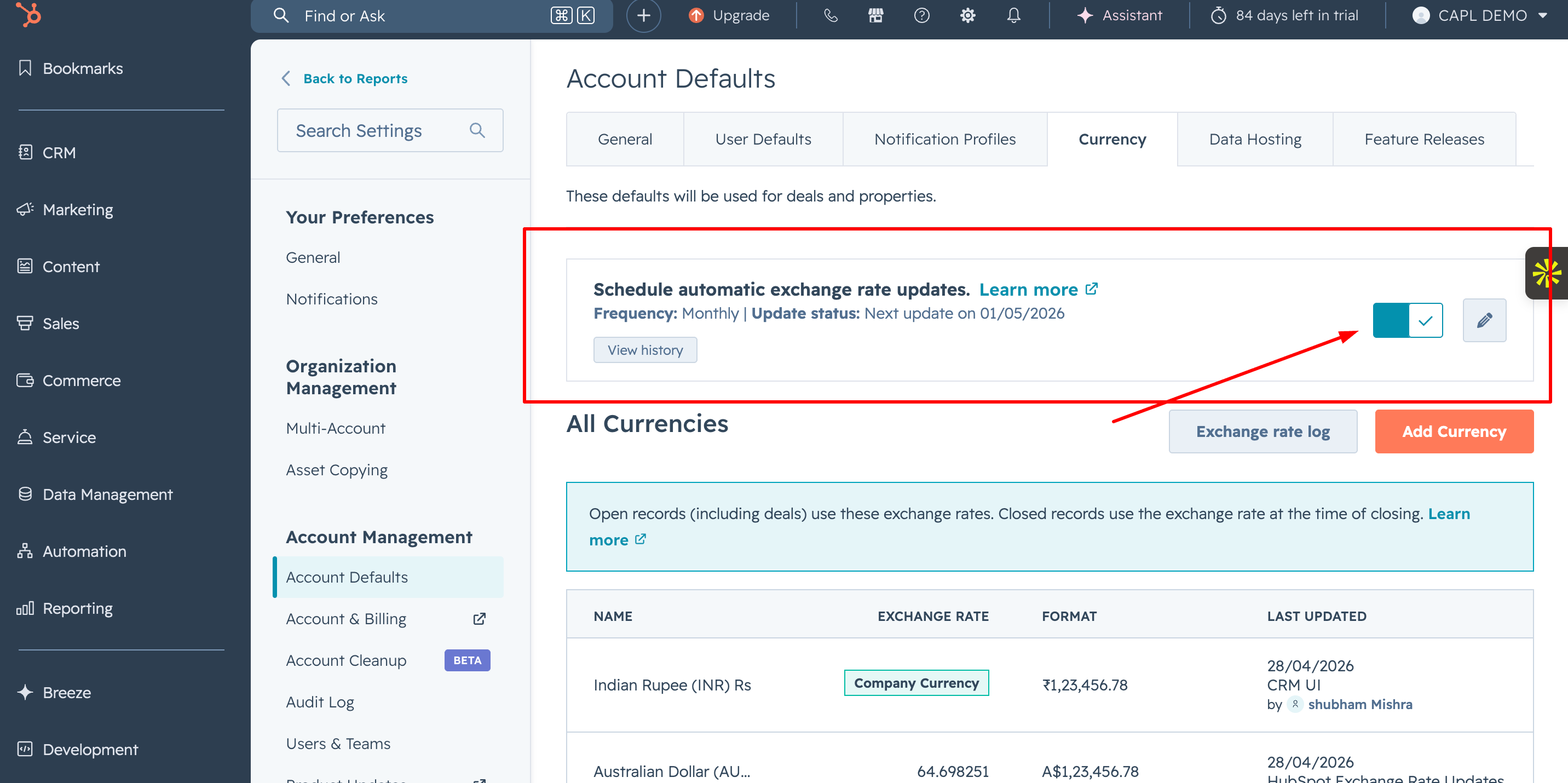The image size is (1568, 783).
Task: Open the Marketplace storefront icon
Action: click(x=875, y=16)
